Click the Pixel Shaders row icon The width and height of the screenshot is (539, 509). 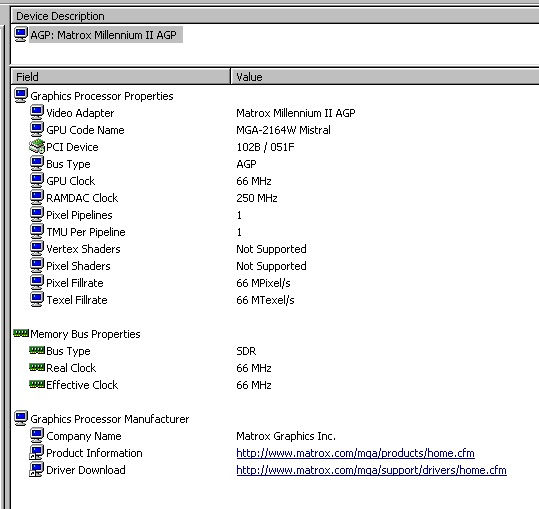37,266
